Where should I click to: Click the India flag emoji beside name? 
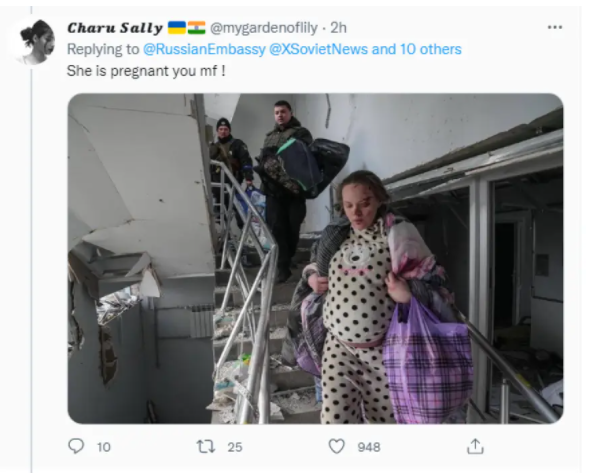click(197, 28)
